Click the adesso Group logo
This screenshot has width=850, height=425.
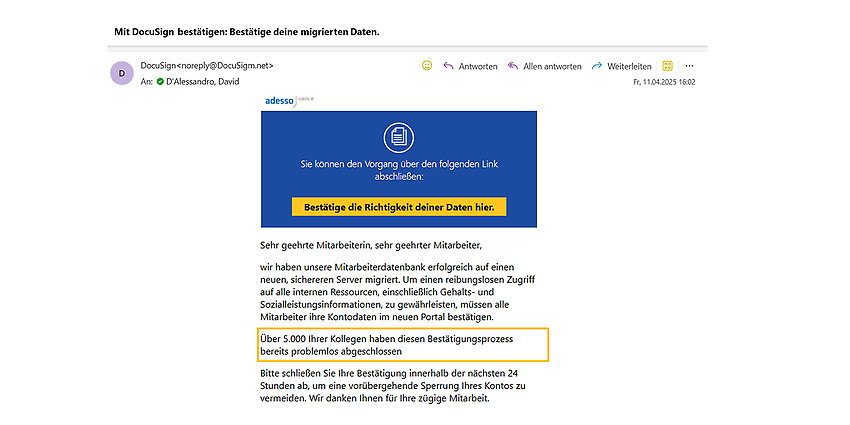pos(289,100)
